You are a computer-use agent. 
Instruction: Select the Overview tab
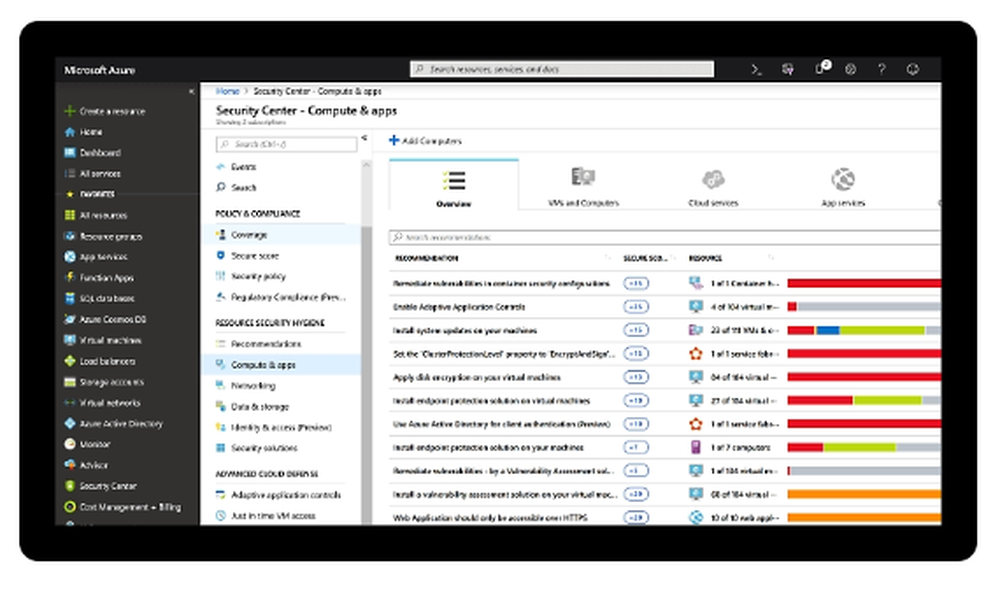point(453,185)
